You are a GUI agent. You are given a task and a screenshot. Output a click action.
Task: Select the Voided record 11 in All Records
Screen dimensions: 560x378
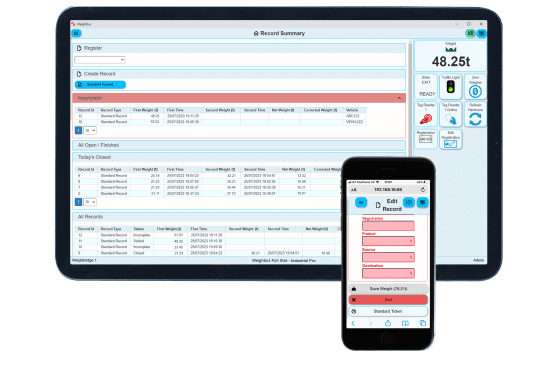tap(208, 241)
